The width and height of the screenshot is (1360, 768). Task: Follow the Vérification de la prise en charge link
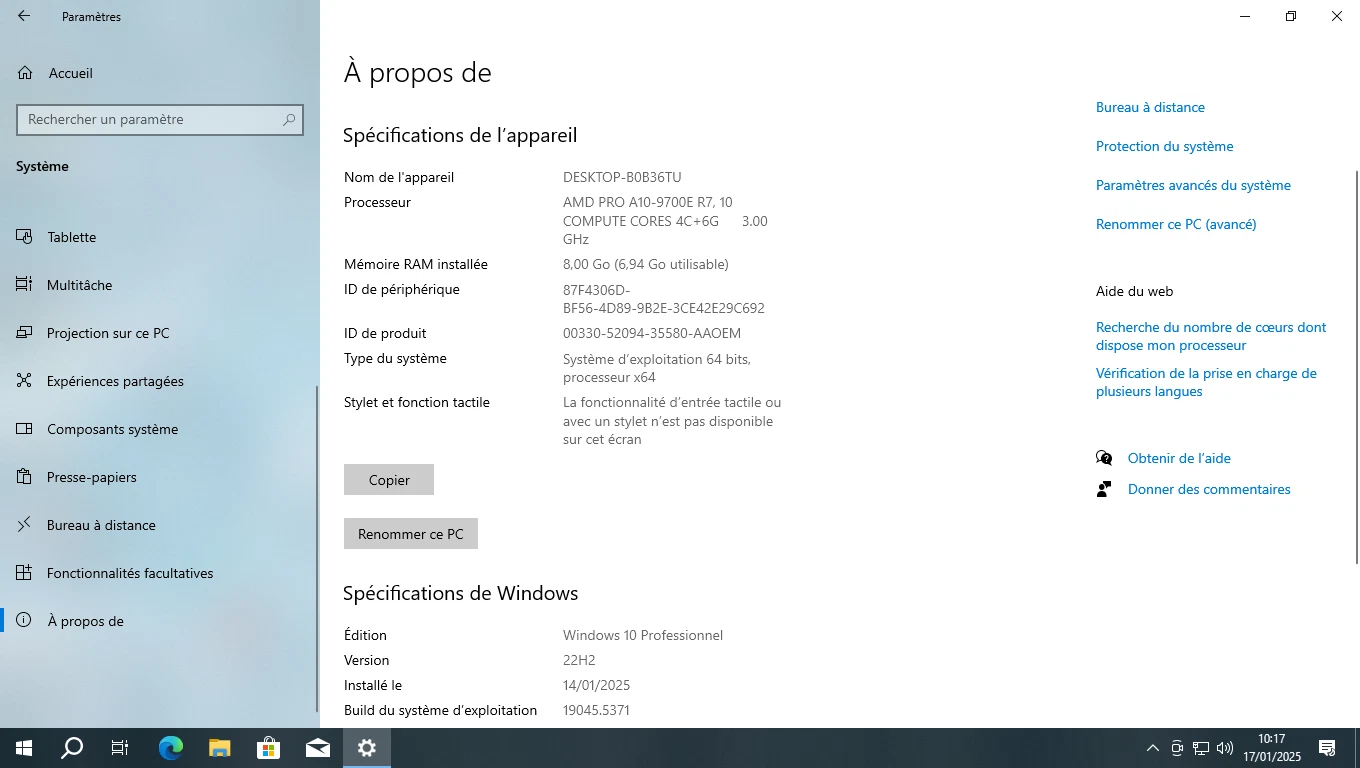[1206, 382]
